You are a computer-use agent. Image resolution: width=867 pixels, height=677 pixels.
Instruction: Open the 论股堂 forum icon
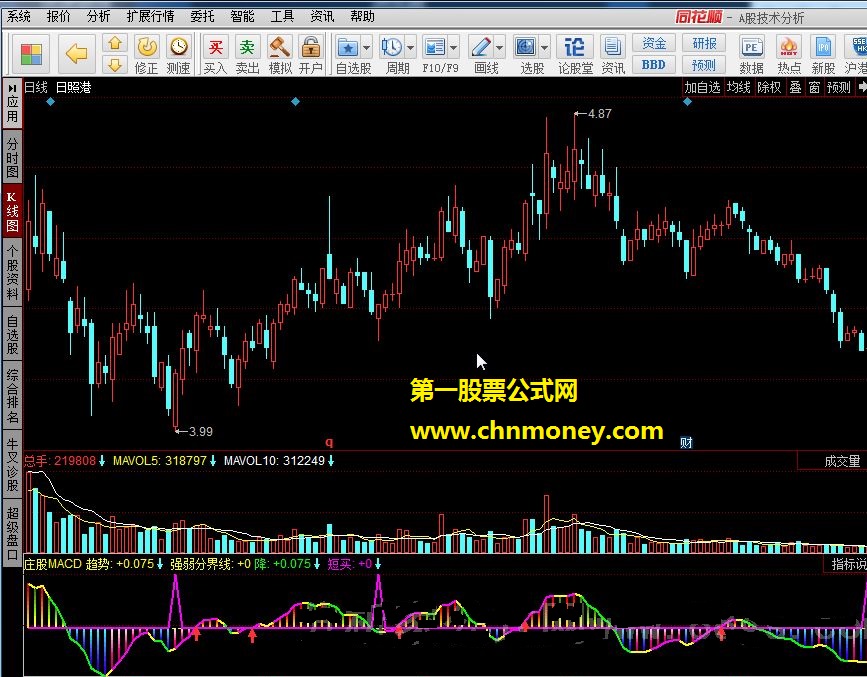[575, 54]
